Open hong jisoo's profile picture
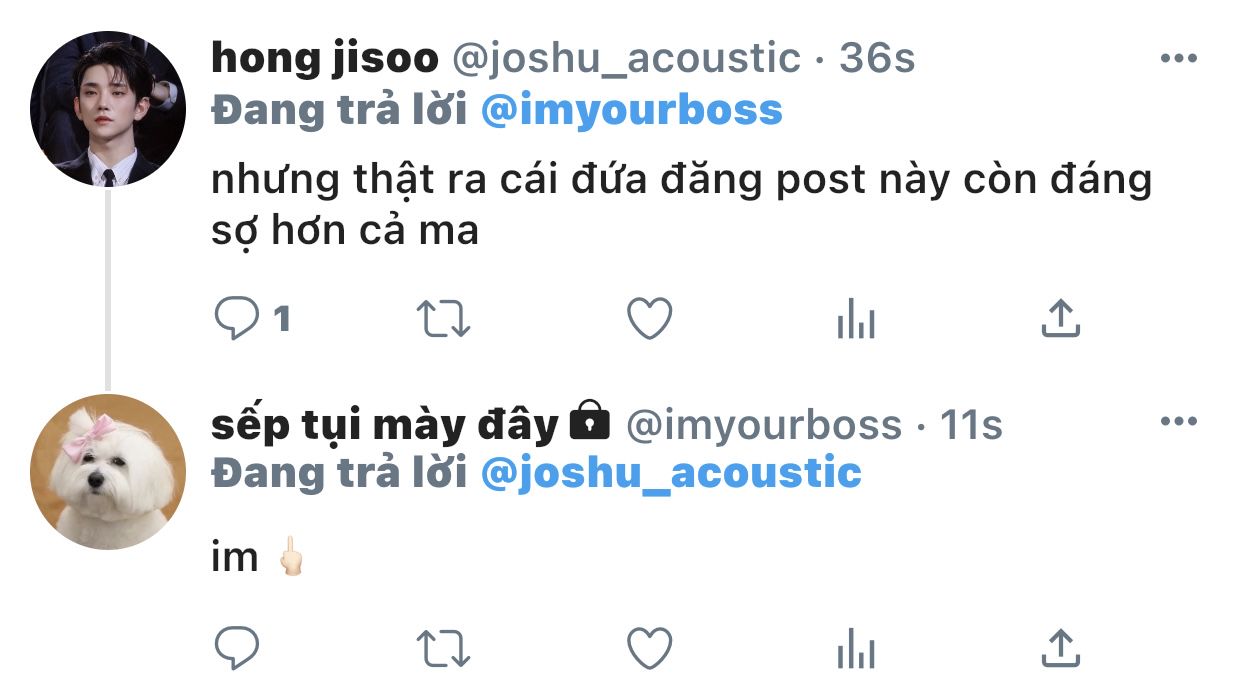Viewport: 1242px width, 689px height. tap(107, 108)
